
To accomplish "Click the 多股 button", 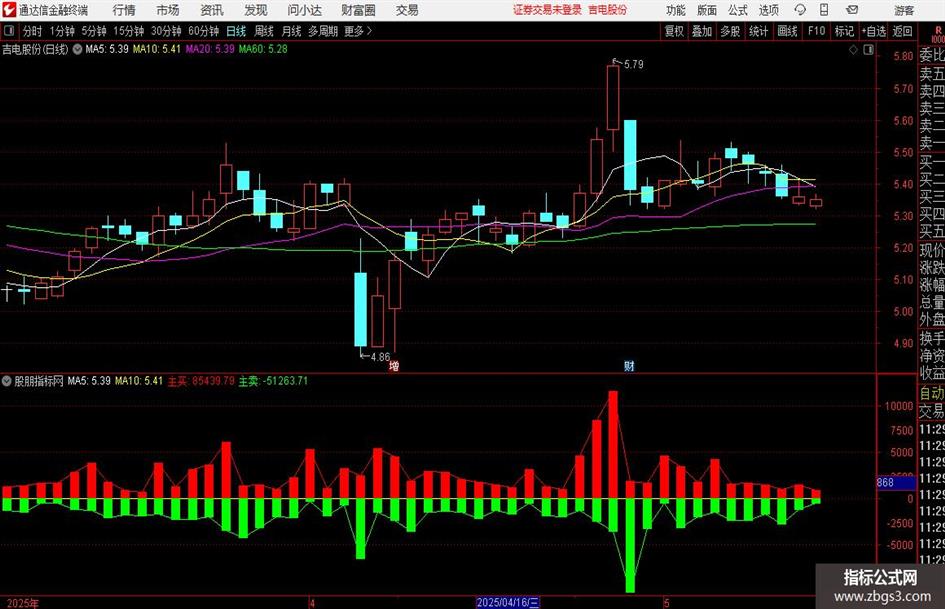I will click(x=730, y=31).
